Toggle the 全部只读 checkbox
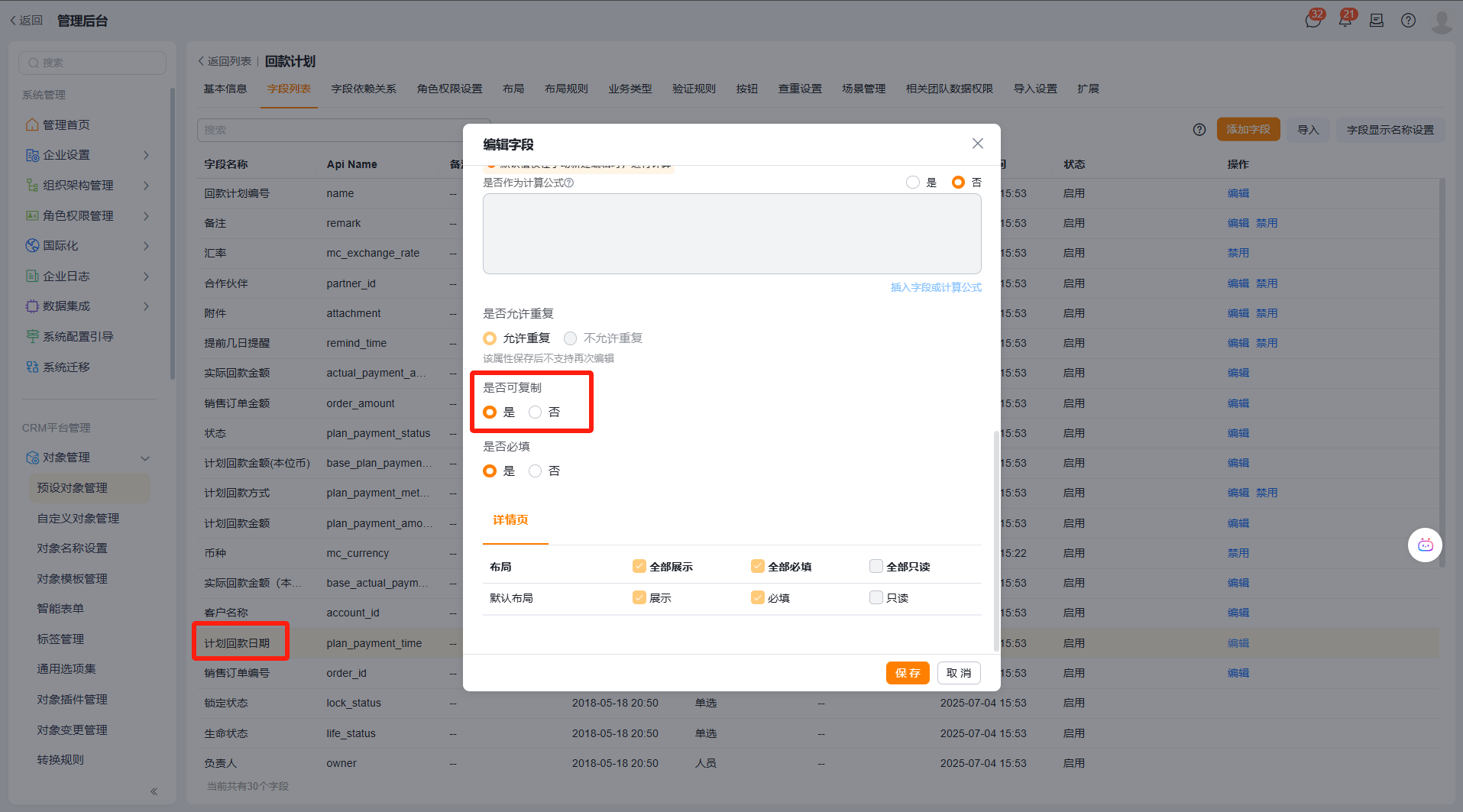The image size is (1463, 812). 876,566
